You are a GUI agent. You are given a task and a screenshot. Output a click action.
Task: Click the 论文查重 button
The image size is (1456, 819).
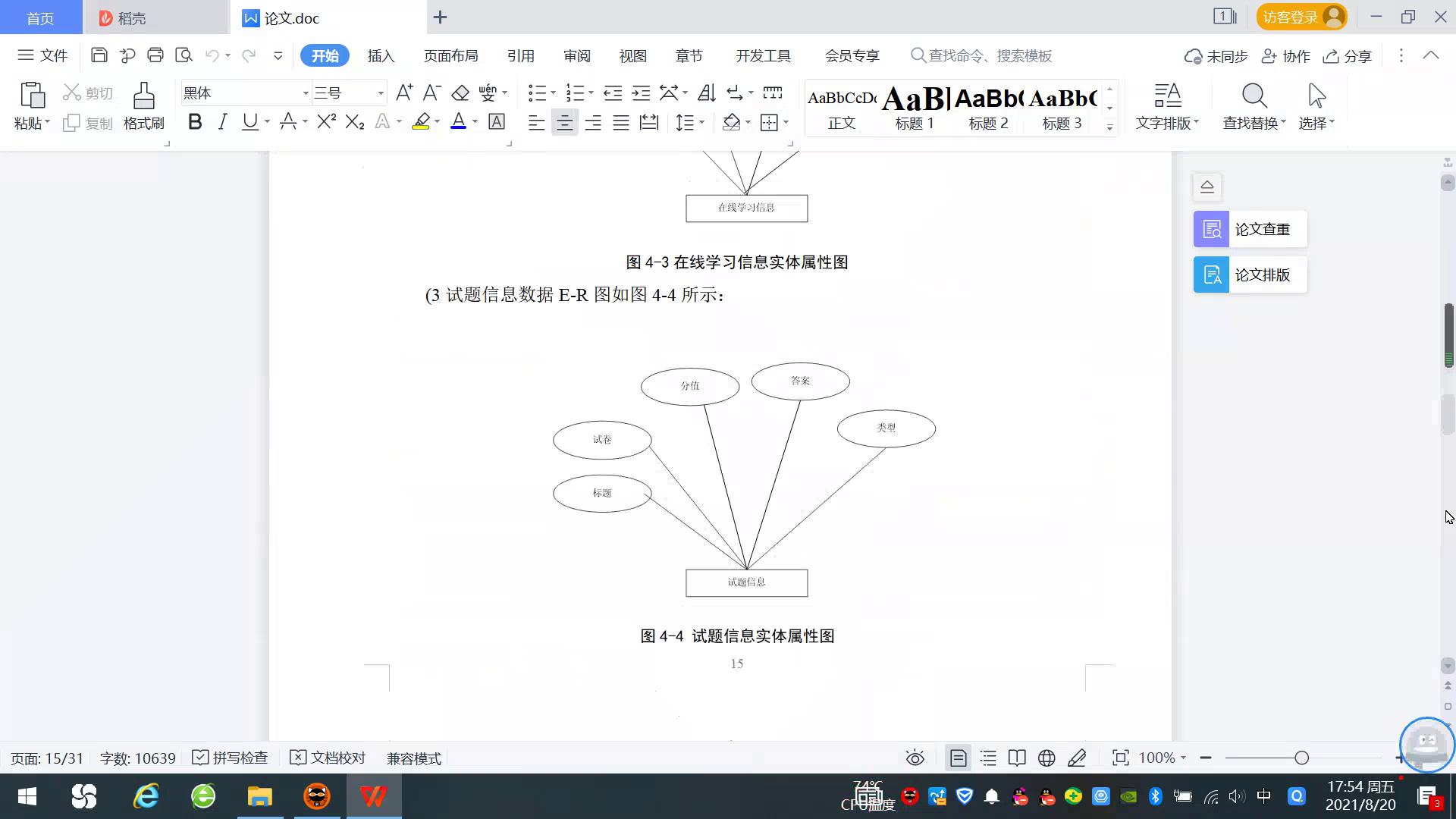click(1249, 228)
